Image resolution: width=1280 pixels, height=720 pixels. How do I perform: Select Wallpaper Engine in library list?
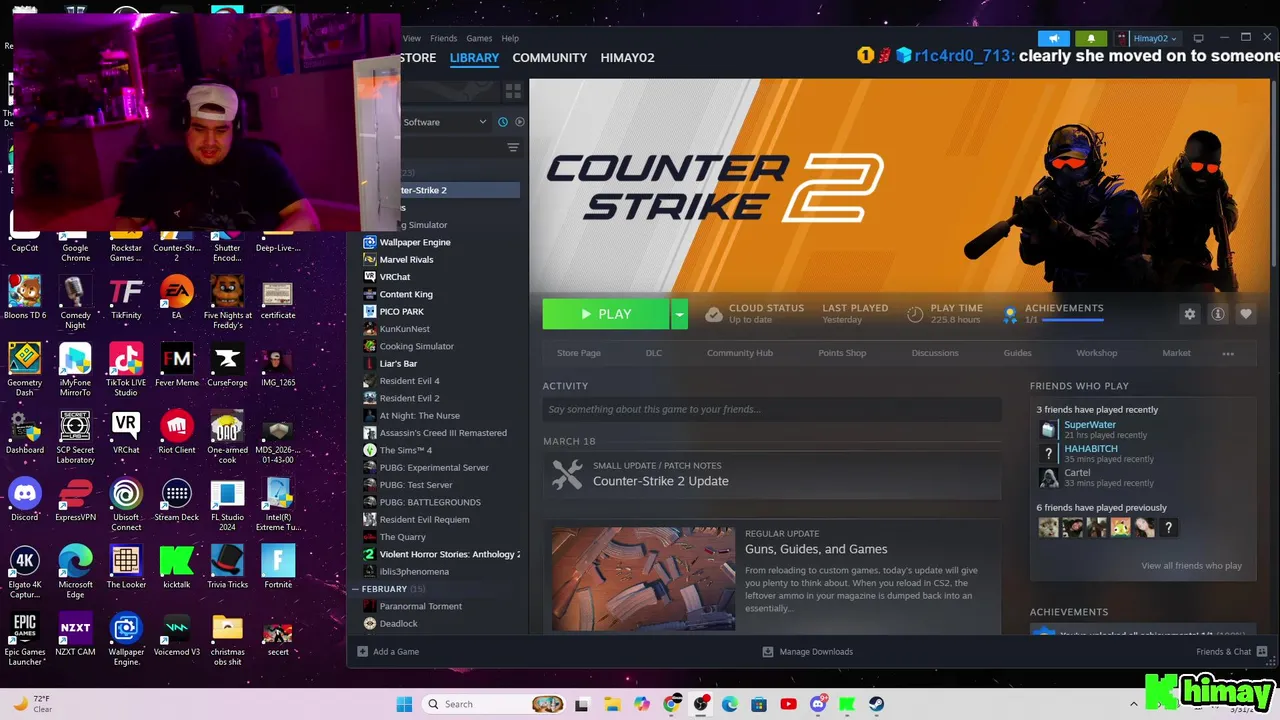tap(415, 242)
